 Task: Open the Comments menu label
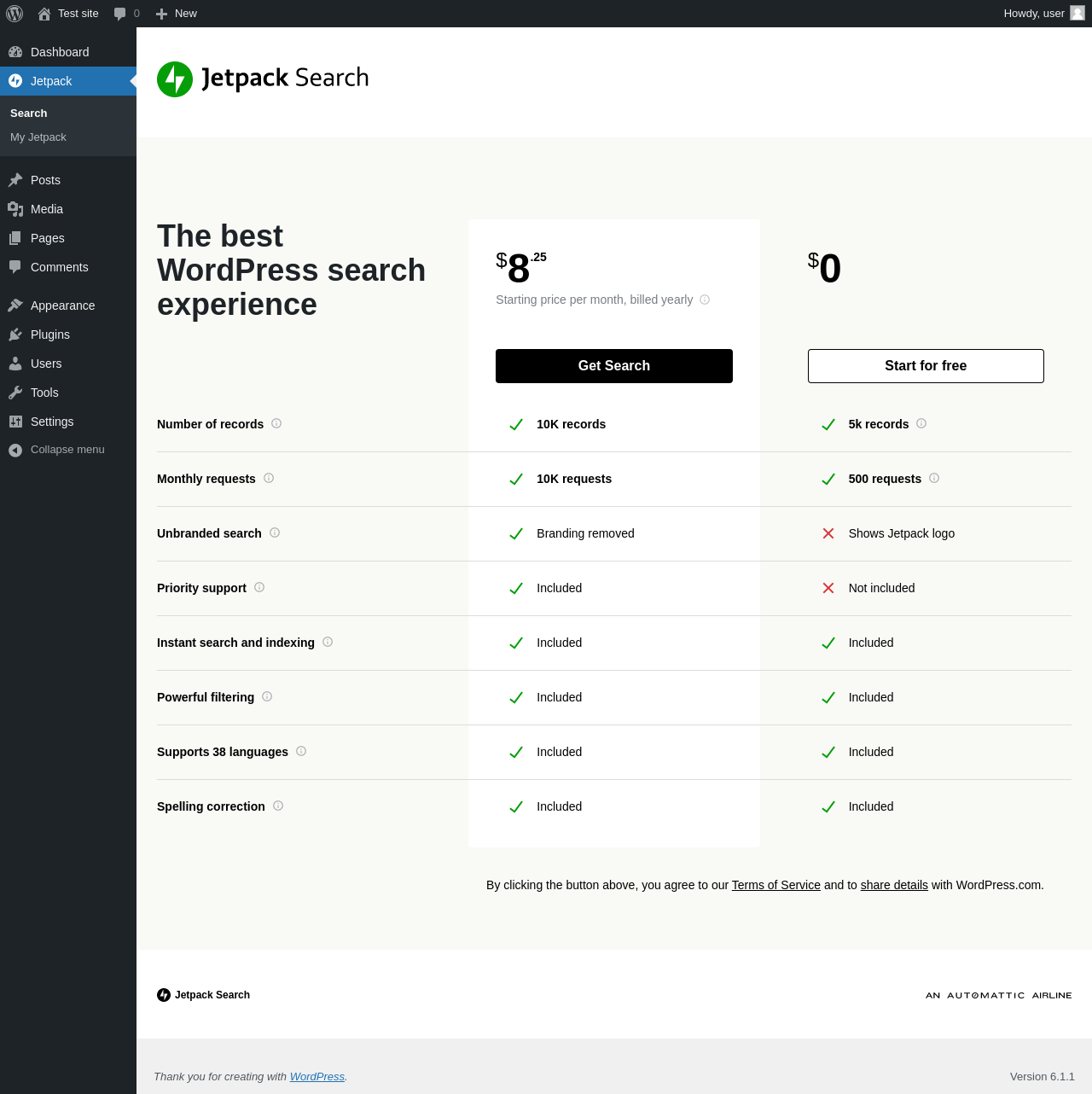pyautogui.click(x=60, y=267)
